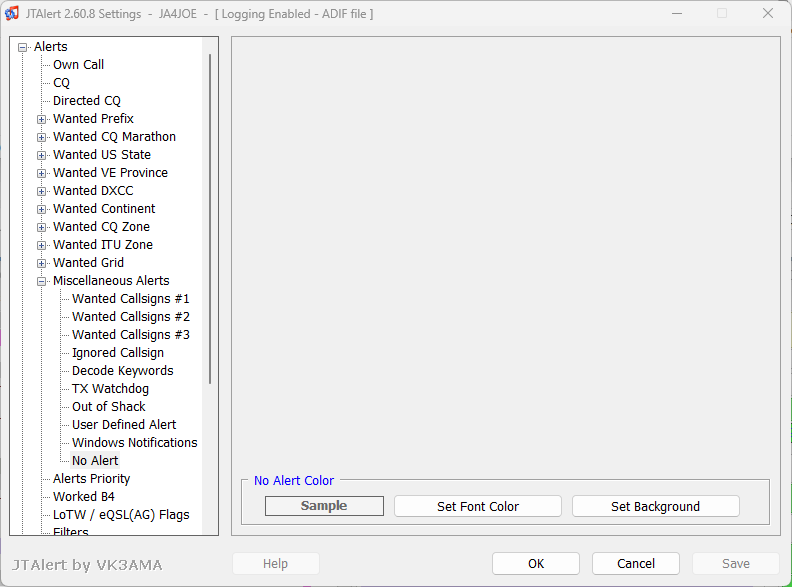This screenshot has width=792, height=587.
Task: Select Wanted CQ Zone item
Action: point(101,227)
